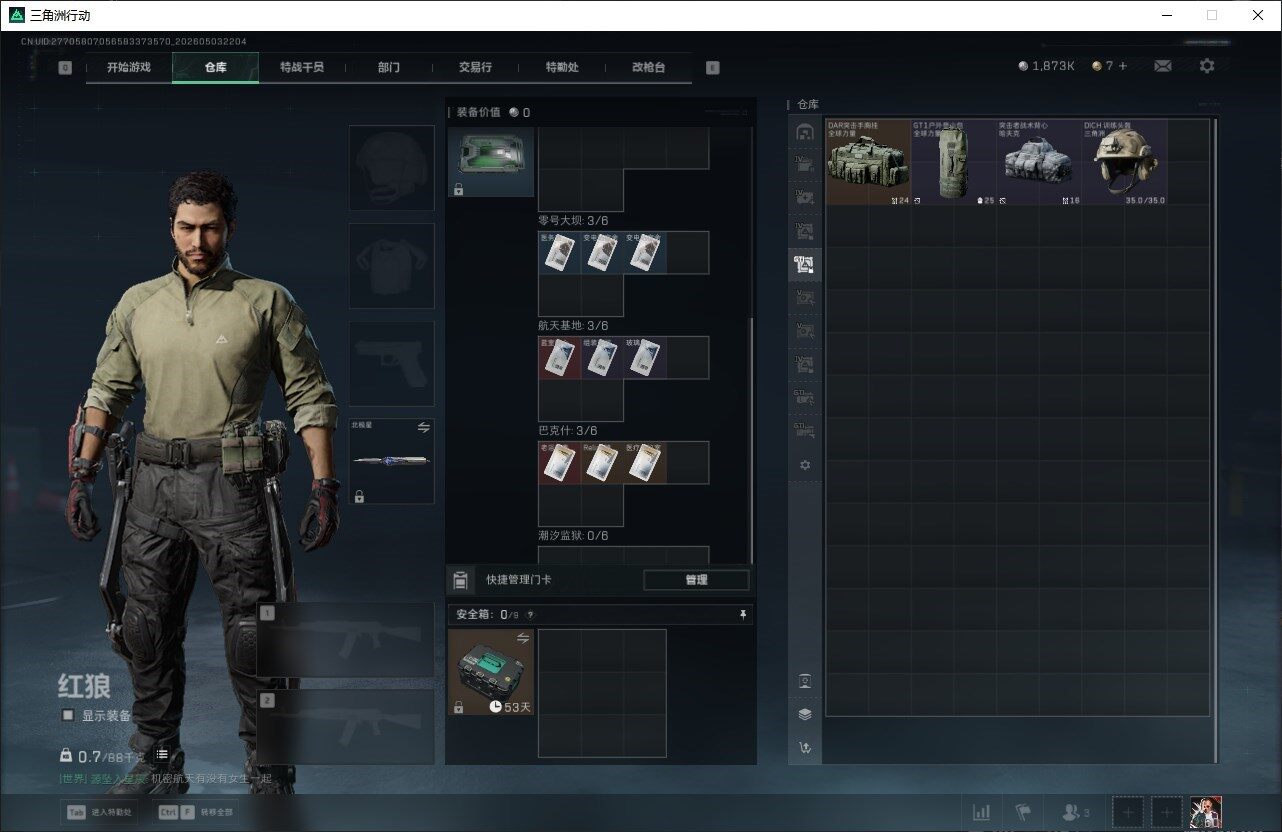Toggle the 显示装备 checkbox

68,715
